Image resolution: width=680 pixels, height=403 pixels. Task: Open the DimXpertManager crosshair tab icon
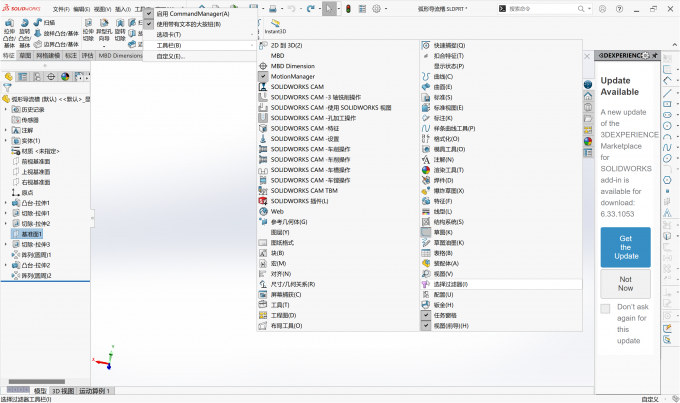(x=51, y=77)
